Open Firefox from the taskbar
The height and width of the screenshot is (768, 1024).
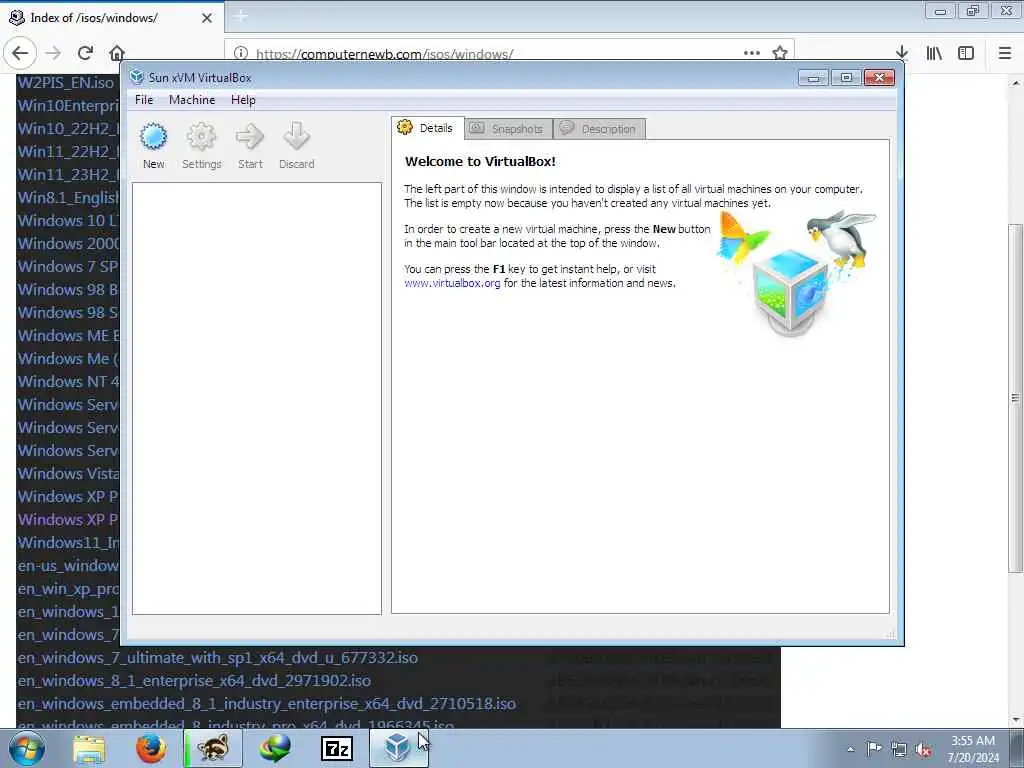click(x=151, y=748)
